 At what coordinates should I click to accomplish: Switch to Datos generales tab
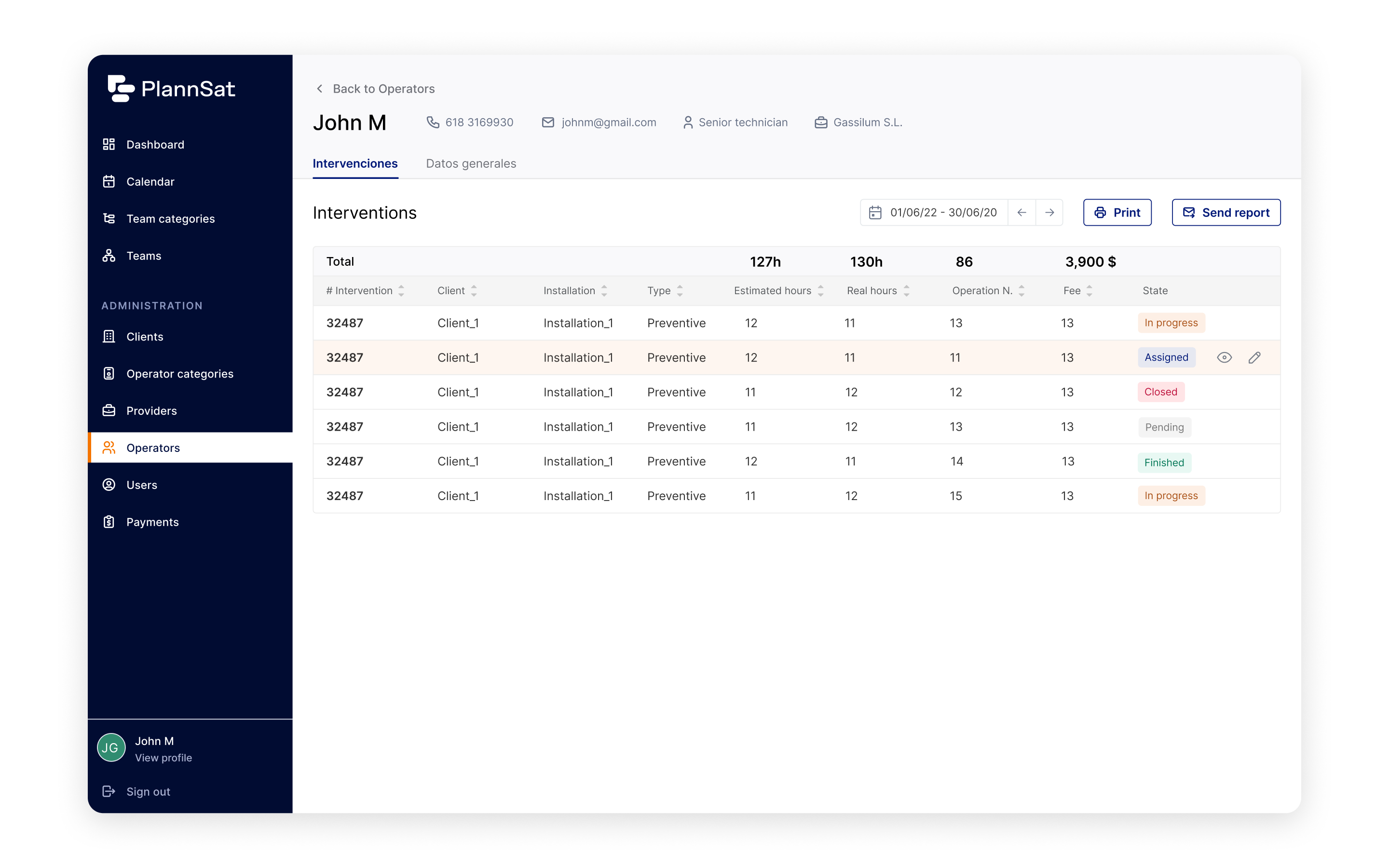471,163
